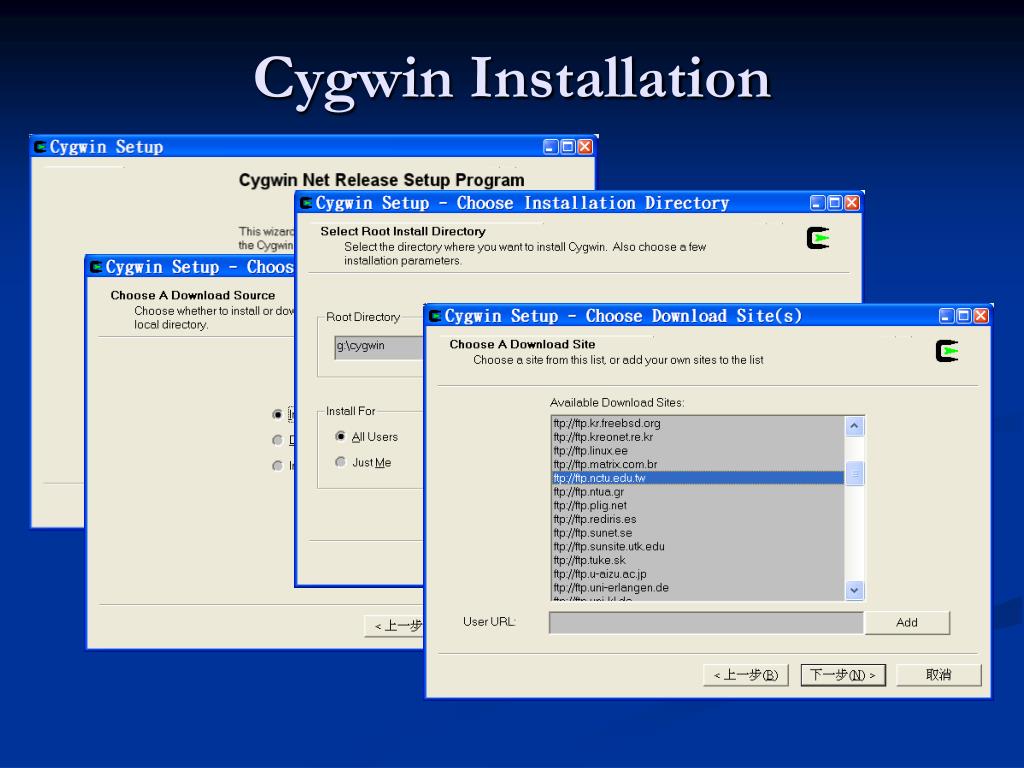Click the Add button next to User URL

[x=907, y=622]
